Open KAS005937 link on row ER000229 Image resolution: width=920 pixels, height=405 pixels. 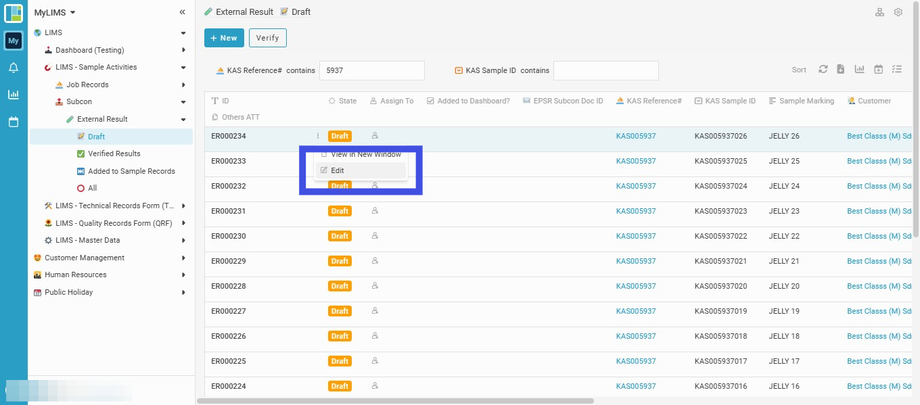coord(636,261)
